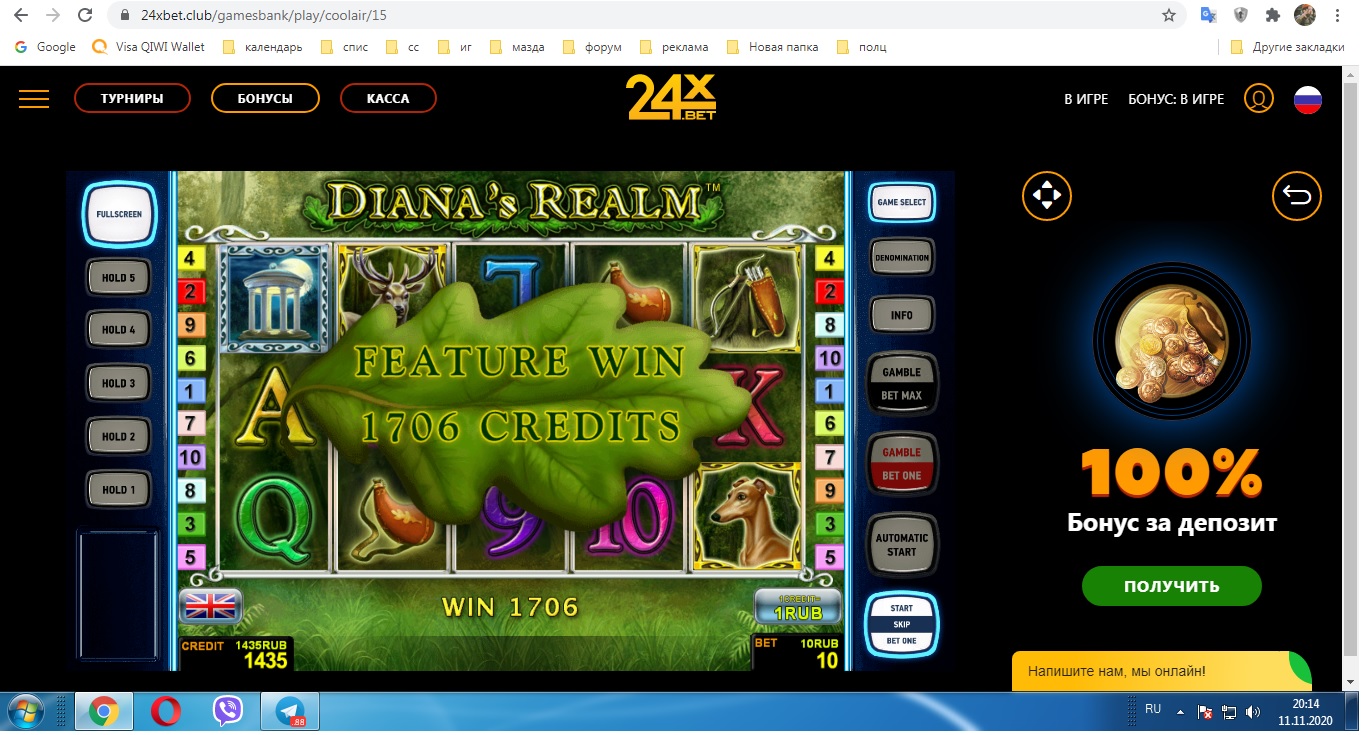1361x735 pixels.
Task: Click payline 4 marker on left side
Action: (190, 259)
